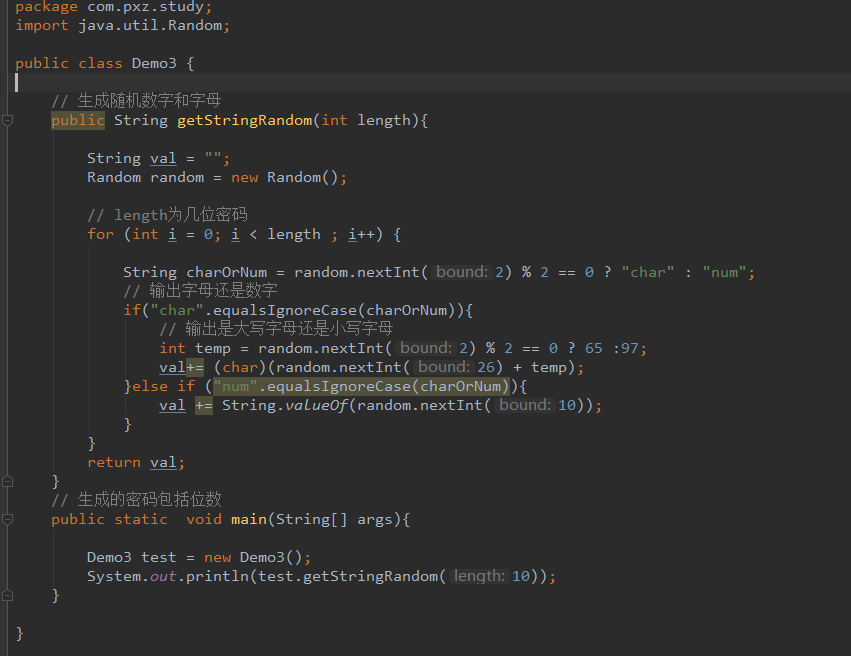Click the highlighted "num".equalsIgnoreCase condition
851x656 pixels.
361,386
